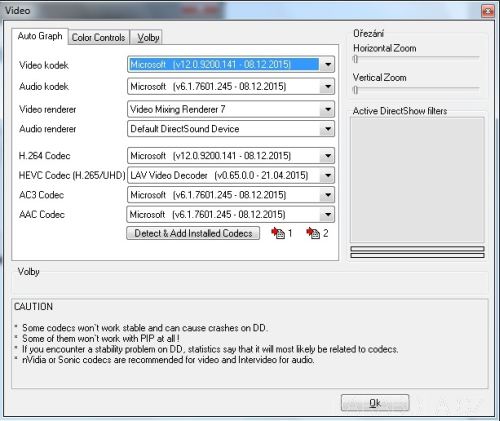Select the Auto Graph tab

[x=40, y=36]
